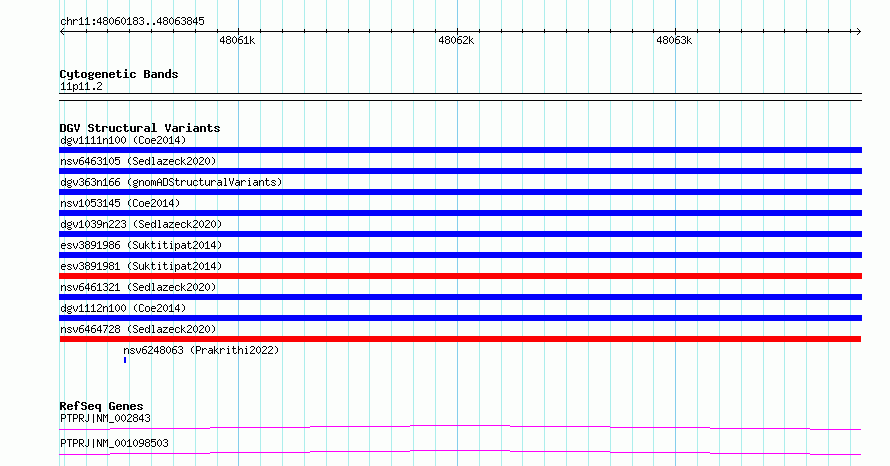Click the PTPRJ|NM_002843 gene label

tap(105, 418)
